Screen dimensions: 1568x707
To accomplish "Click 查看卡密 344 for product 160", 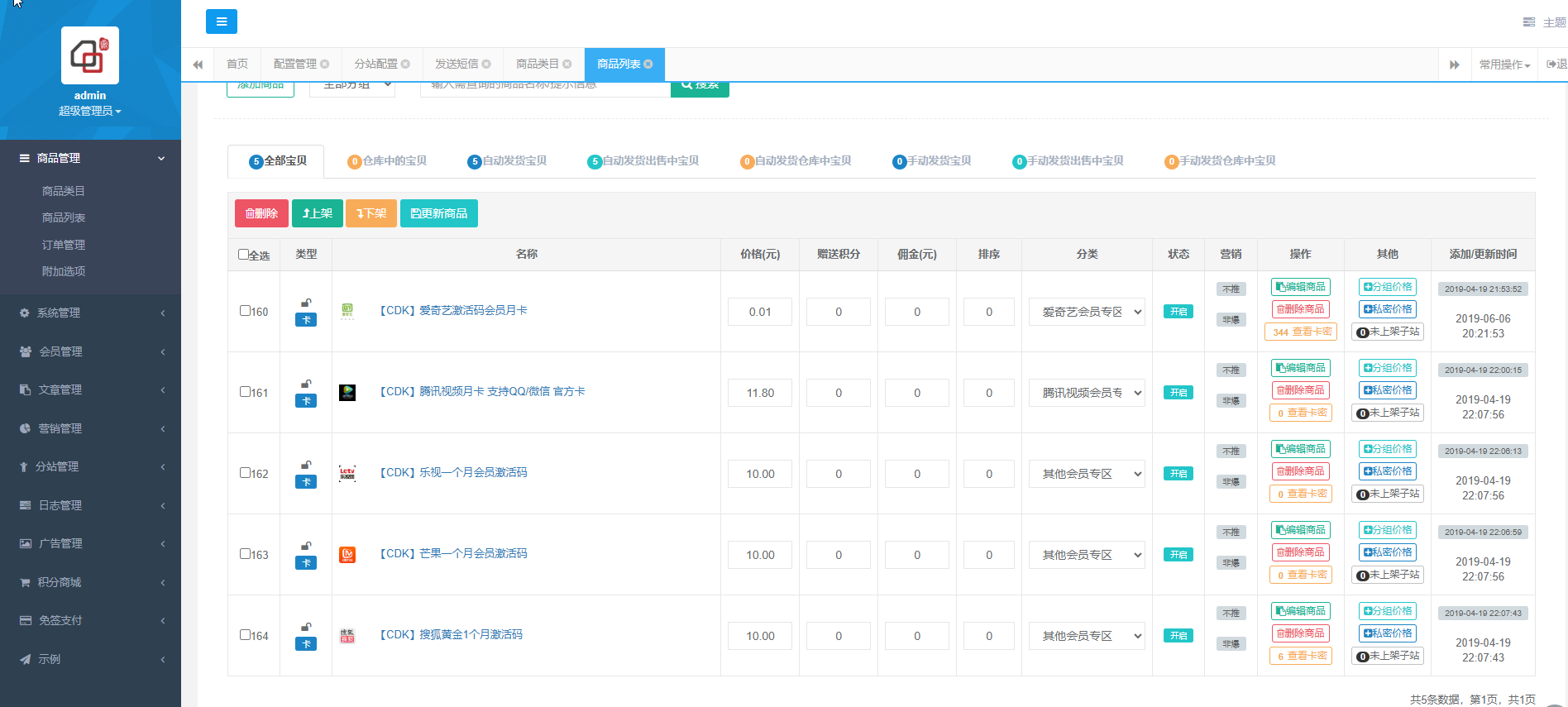I will (1303, 332).
